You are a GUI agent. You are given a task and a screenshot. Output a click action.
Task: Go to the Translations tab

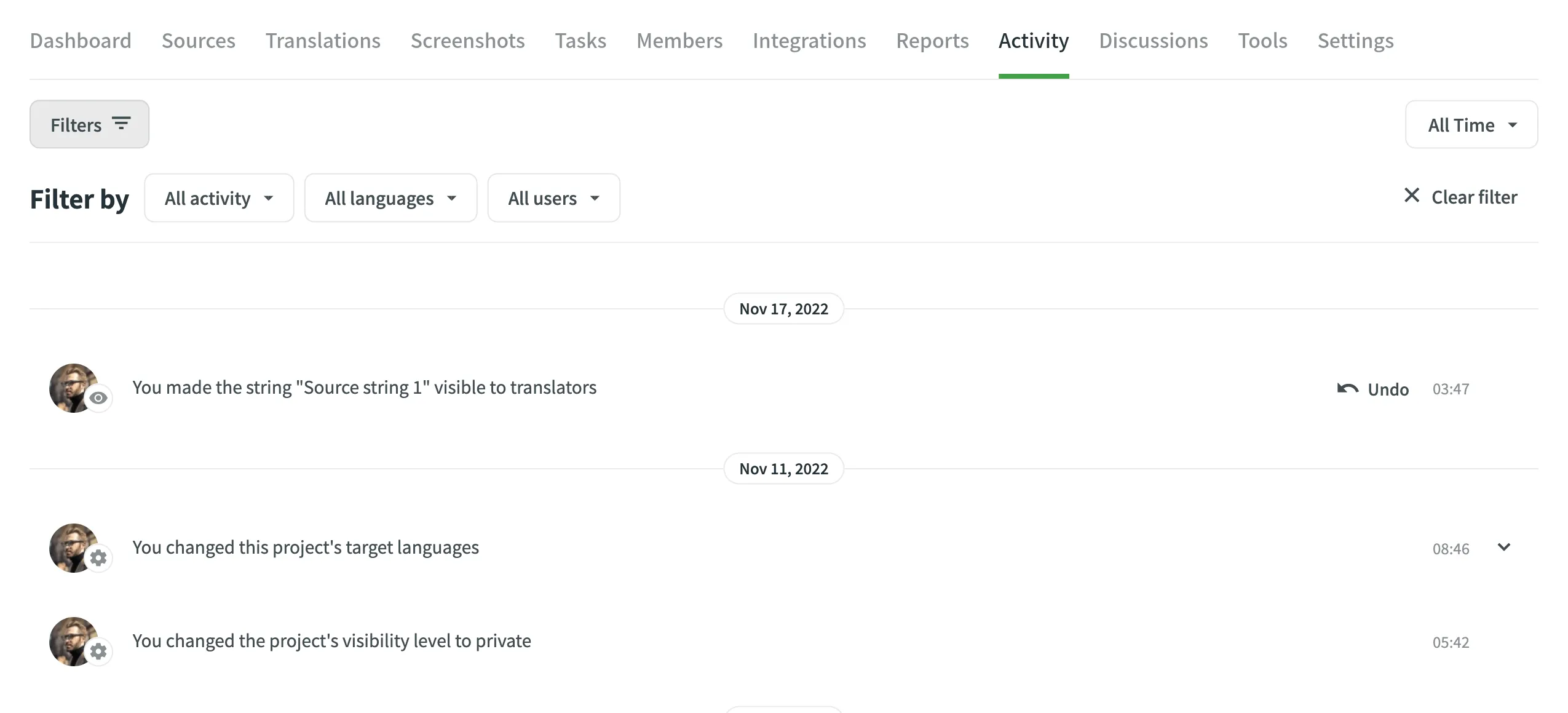pyautogui.click(x=323, y=40)
